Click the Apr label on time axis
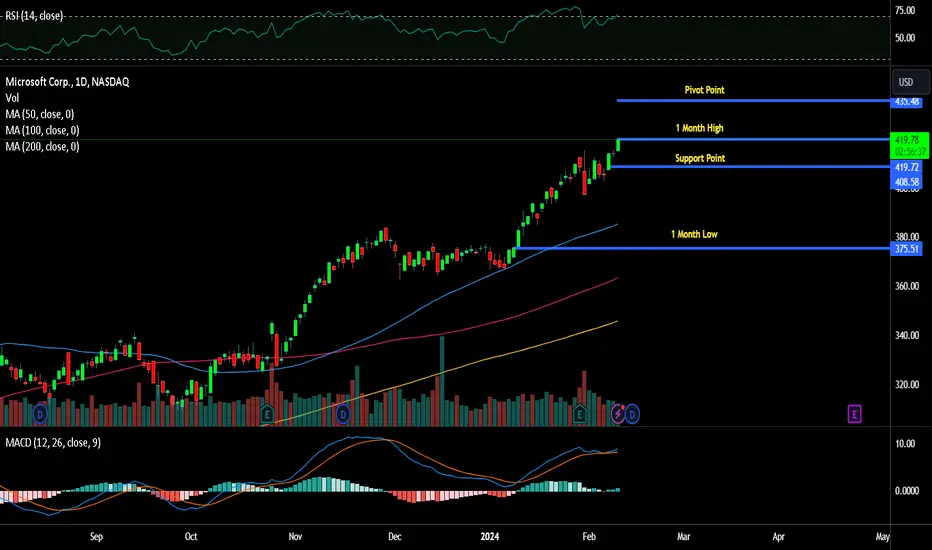 [x=779, y=536]
